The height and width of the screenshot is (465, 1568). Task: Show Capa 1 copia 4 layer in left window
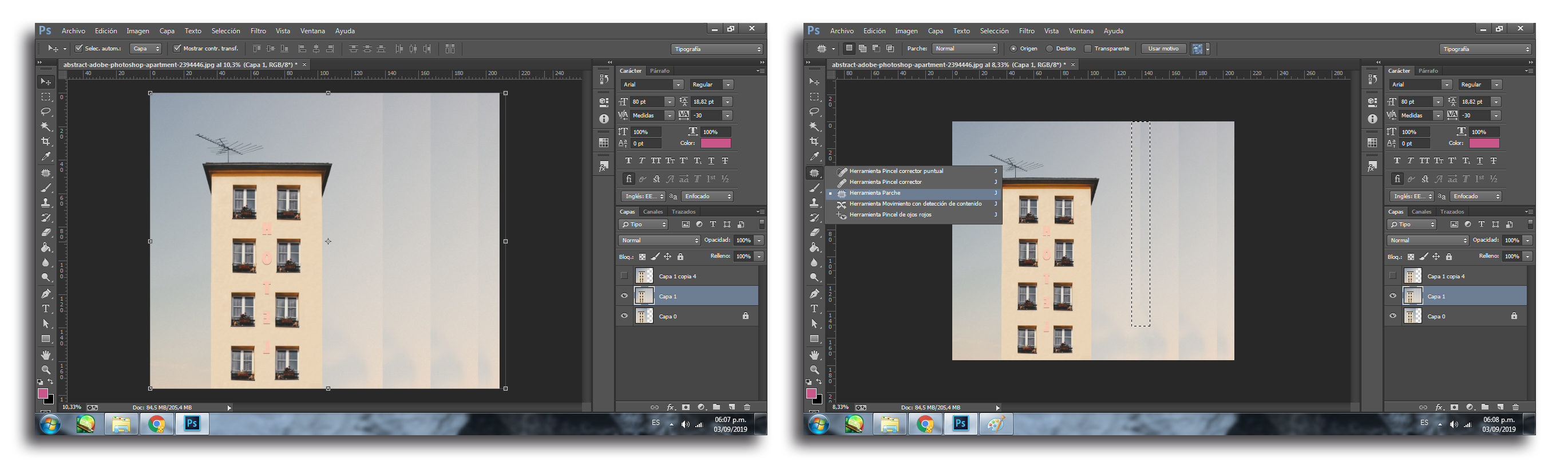tap(624, 276)
